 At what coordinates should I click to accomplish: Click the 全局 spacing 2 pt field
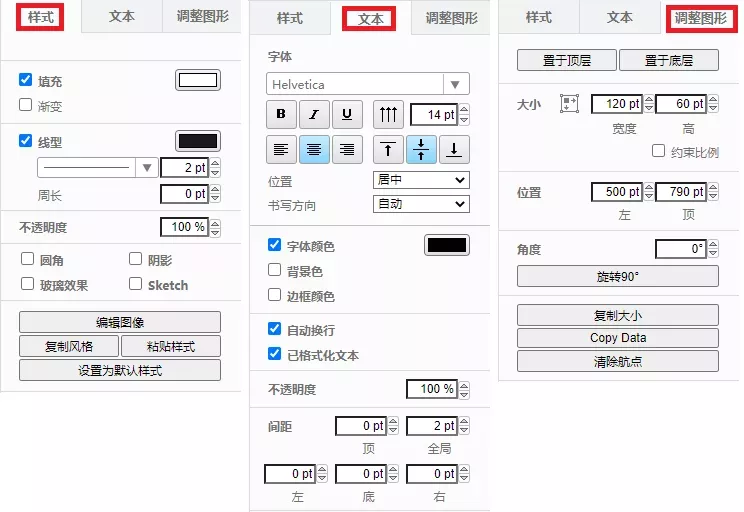[x=432, y=426]
